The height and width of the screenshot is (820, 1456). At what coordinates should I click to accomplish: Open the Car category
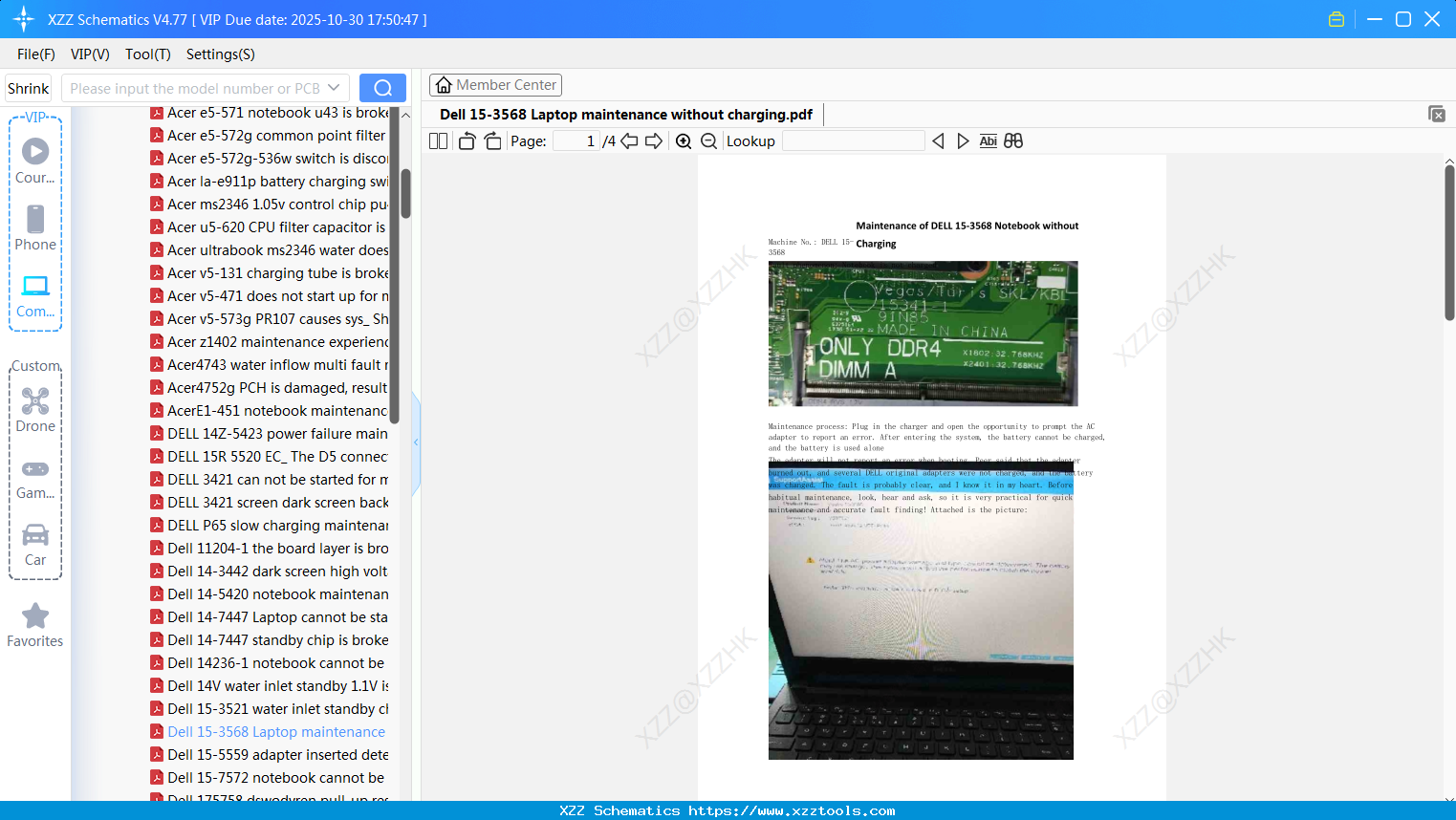tap(35, 545)
